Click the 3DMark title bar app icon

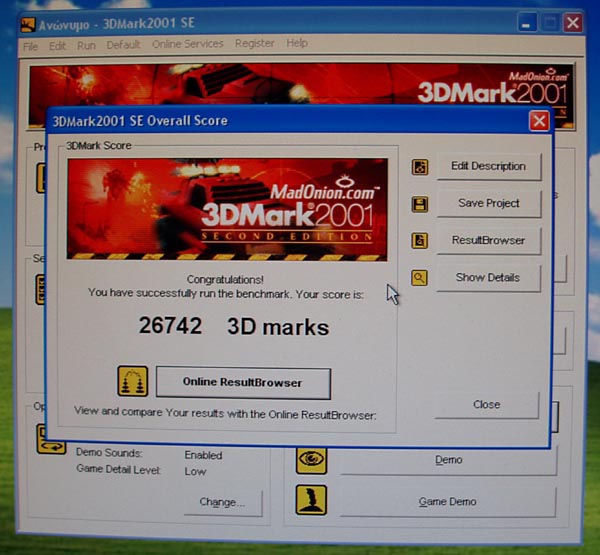[28, 25]
